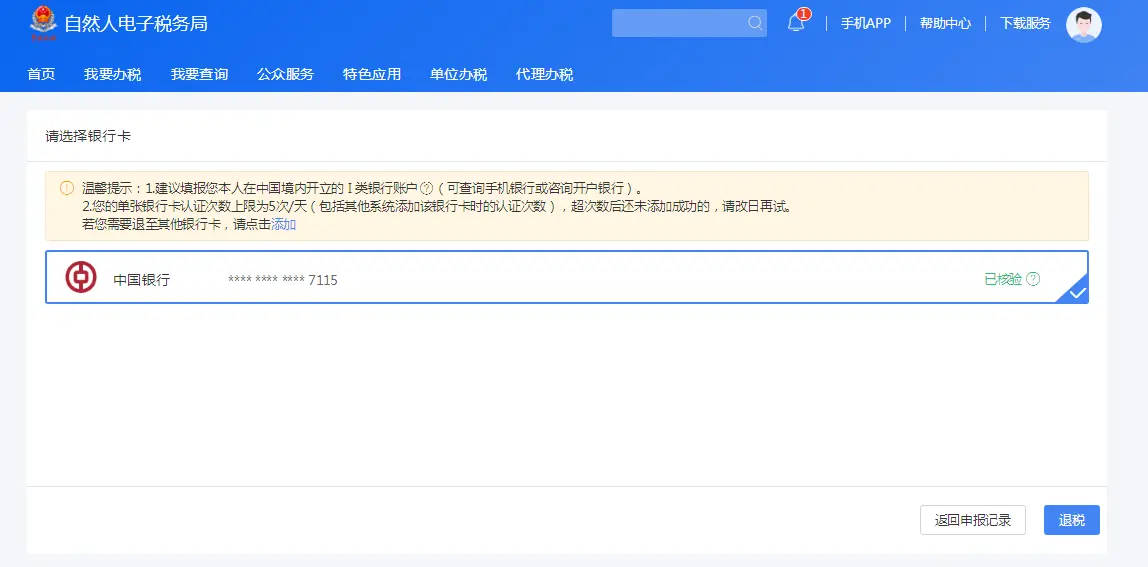Viewport: 1148px width, 567px height.
Task: Click the question icon next to 已核验
Action: [1032, 279]
